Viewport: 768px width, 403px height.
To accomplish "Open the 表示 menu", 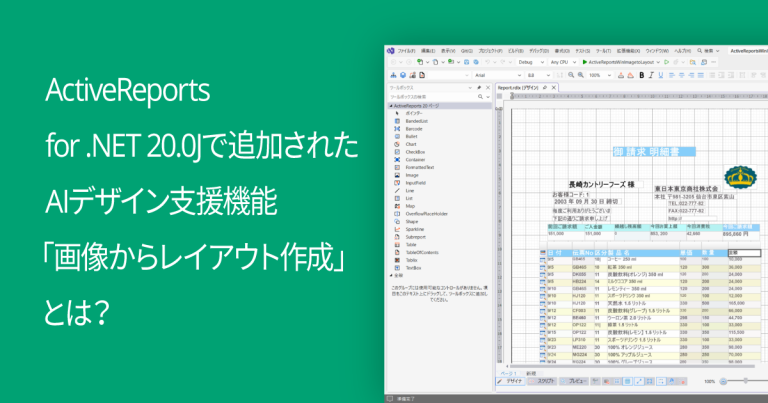I will point(448,51).
